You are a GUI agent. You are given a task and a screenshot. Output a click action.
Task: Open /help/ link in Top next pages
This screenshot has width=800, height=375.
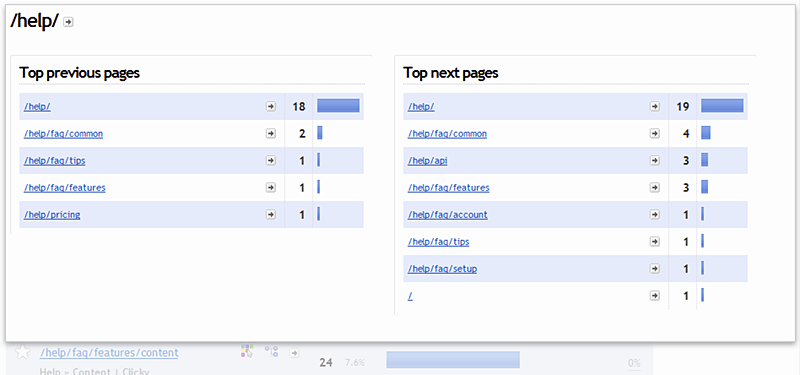point(421,107)
